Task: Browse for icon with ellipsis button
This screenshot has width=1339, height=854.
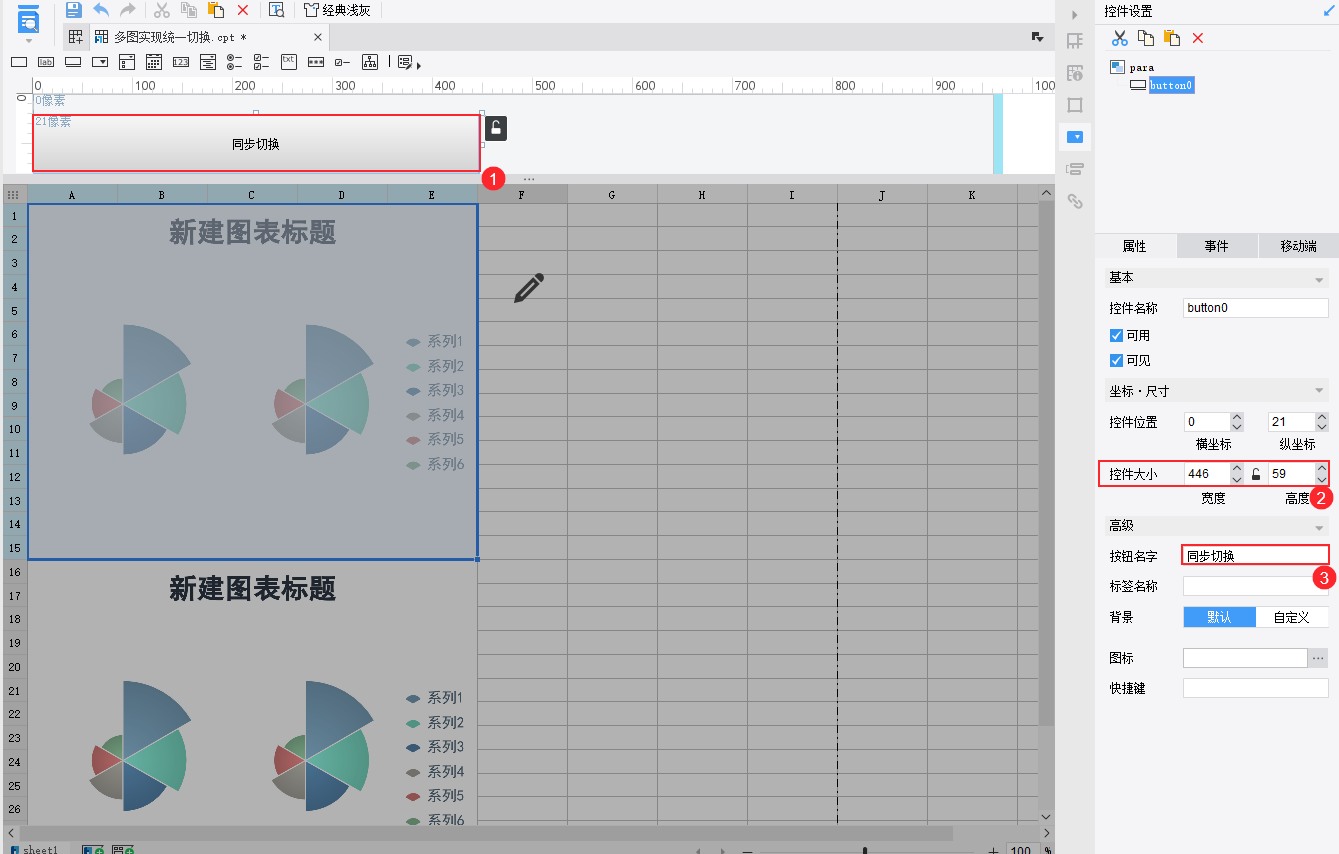Action: point(1319,658)
